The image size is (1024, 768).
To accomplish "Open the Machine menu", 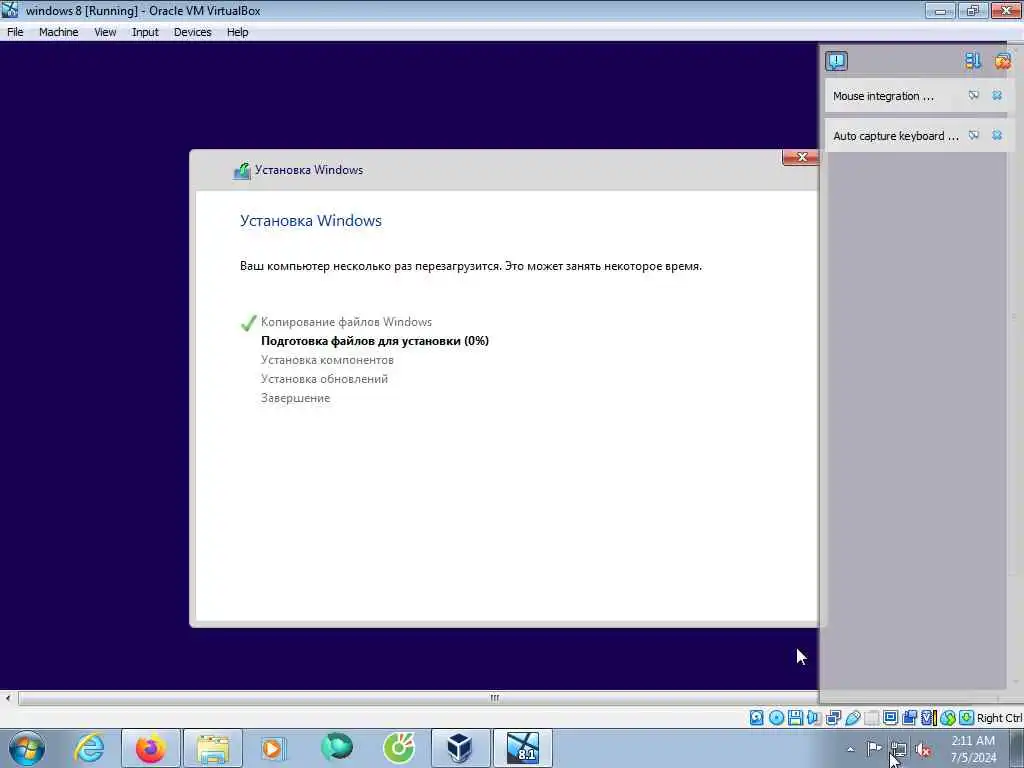I will coord(58,32).
